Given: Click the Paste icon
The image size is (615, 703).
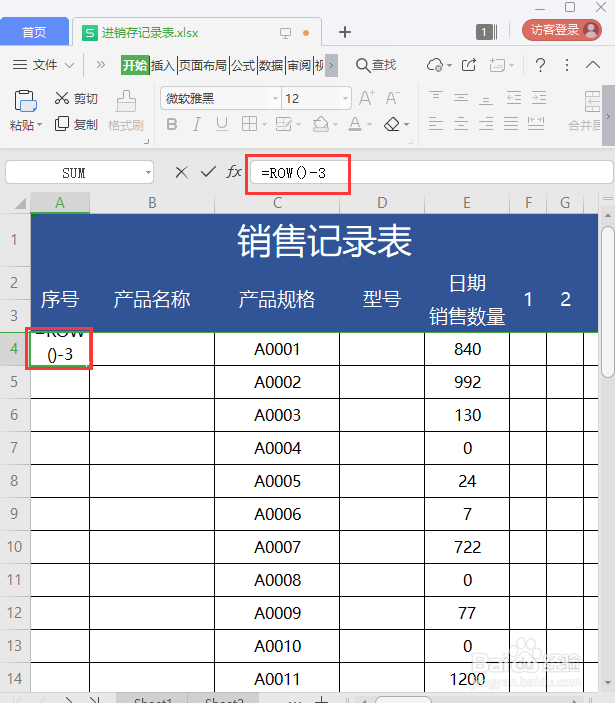Looking at the screenshot, I should point(25,100).
